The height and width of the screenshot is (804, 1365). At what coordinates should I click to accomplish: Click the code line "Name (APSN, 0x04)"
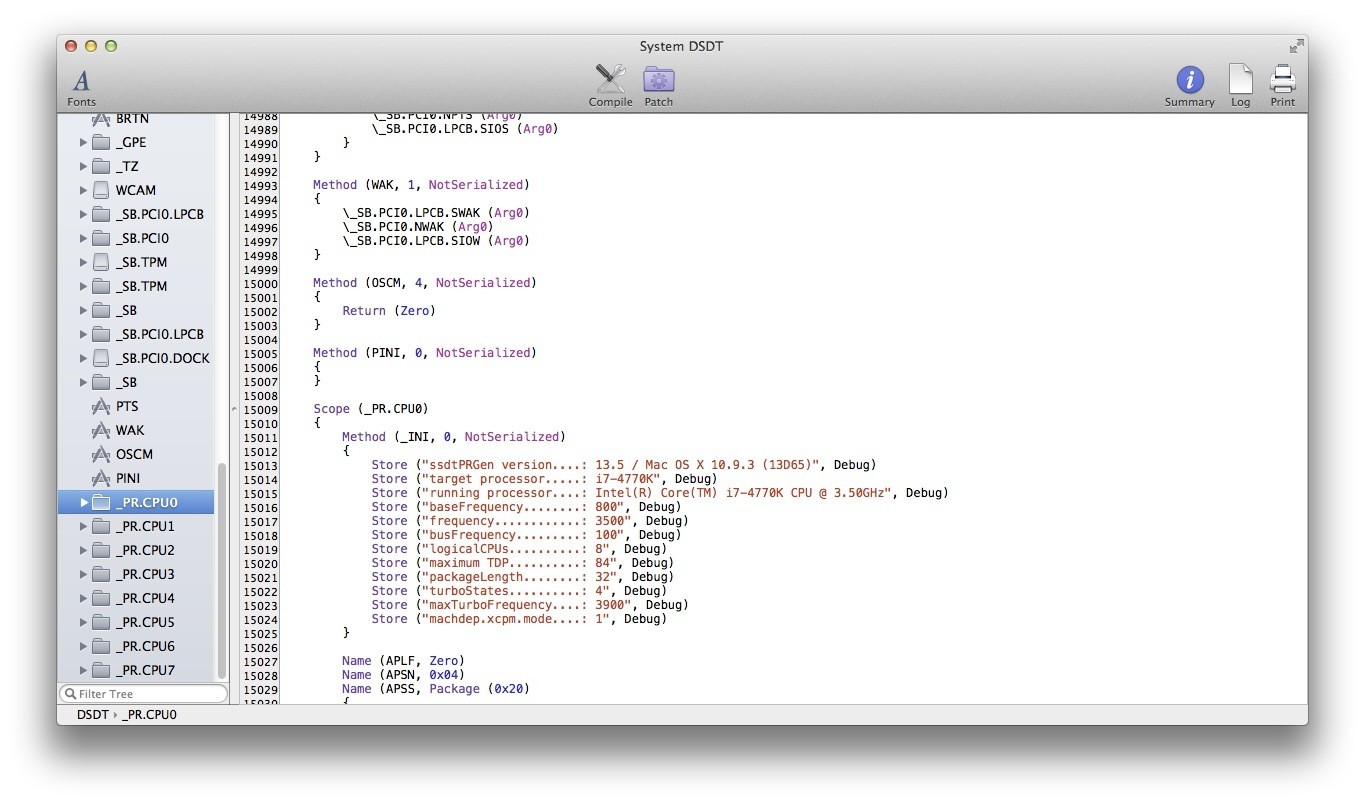click(403, 675)
